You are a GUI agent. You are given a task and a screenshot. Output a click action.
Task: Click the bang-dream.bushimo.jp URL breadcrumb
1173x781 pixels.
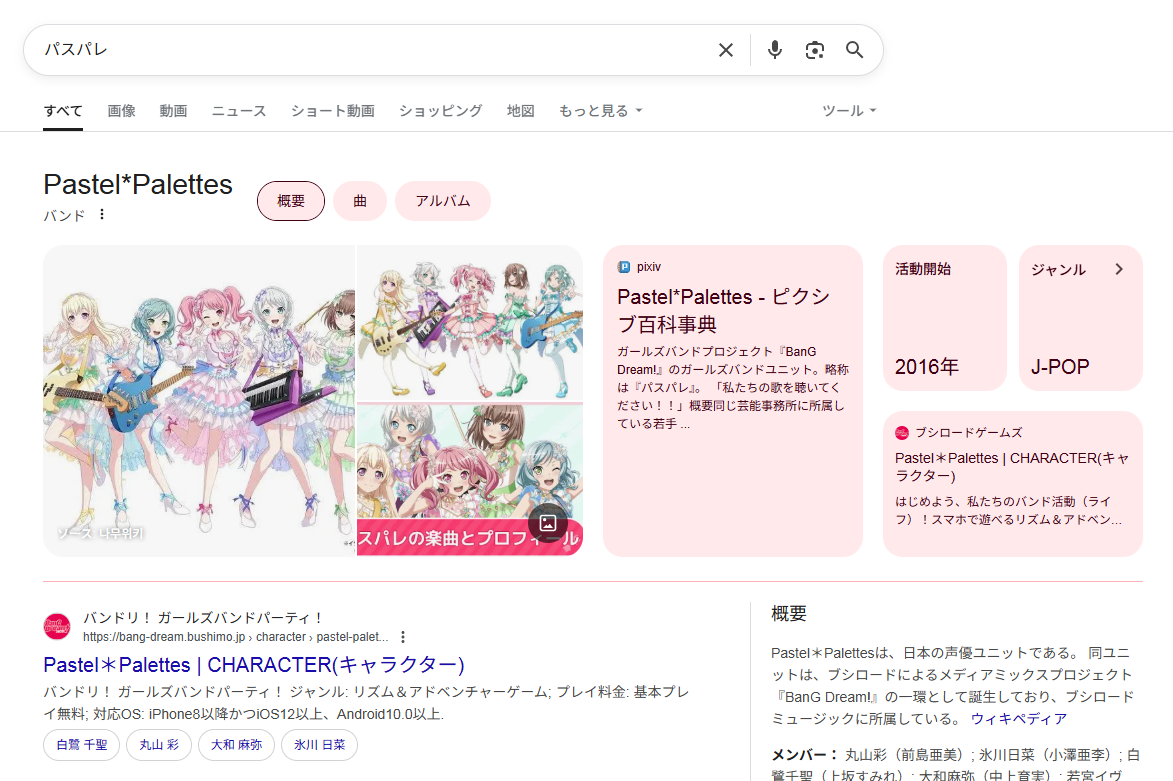point(236,637)
